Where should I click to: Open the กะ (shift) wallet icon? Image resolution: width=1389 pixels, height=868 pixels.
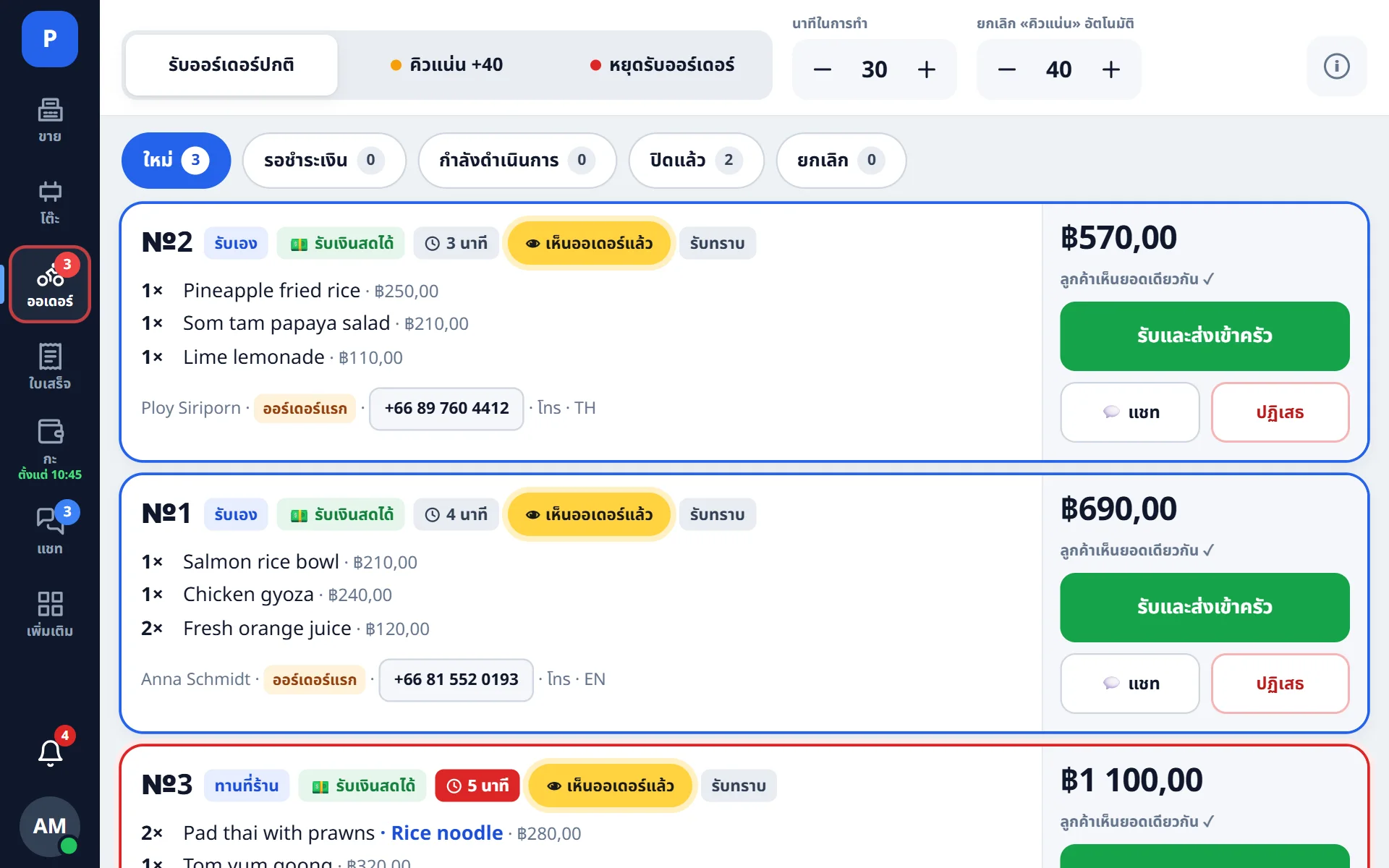(x=50, y=449)
